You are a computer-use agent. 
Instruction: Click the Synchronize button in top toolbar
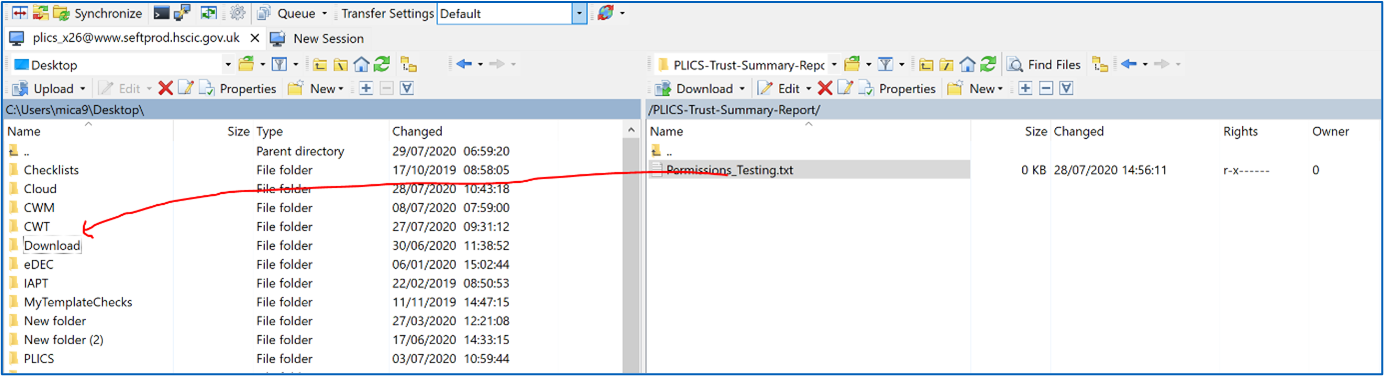98,13
